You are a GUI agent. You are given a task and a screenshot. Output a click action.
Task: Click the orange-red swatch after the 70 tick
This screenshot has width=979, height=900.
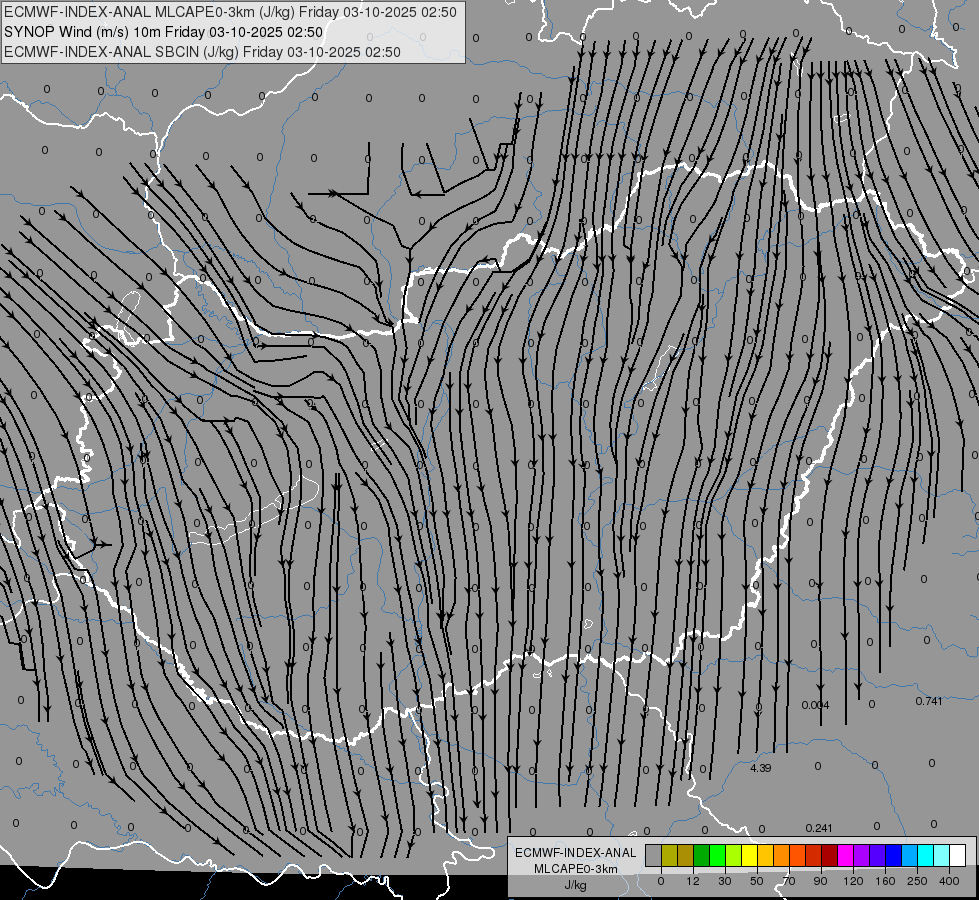(x=797, y=855)
